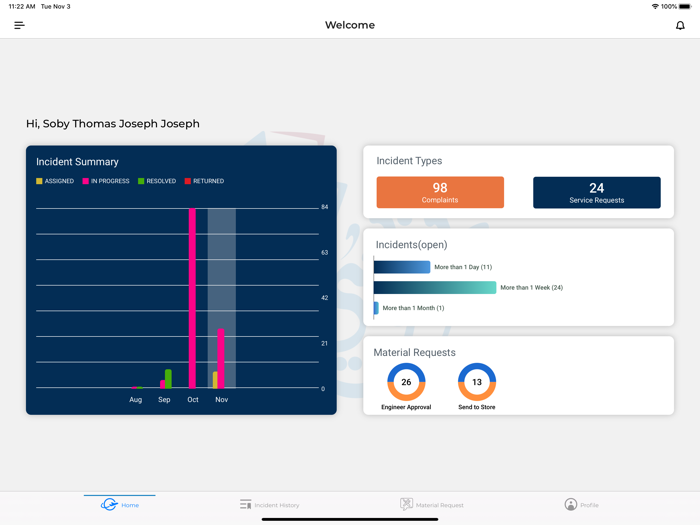Click the tall pink October bar
The width and height of the screenshot is (700, 525).
point(192,298)
